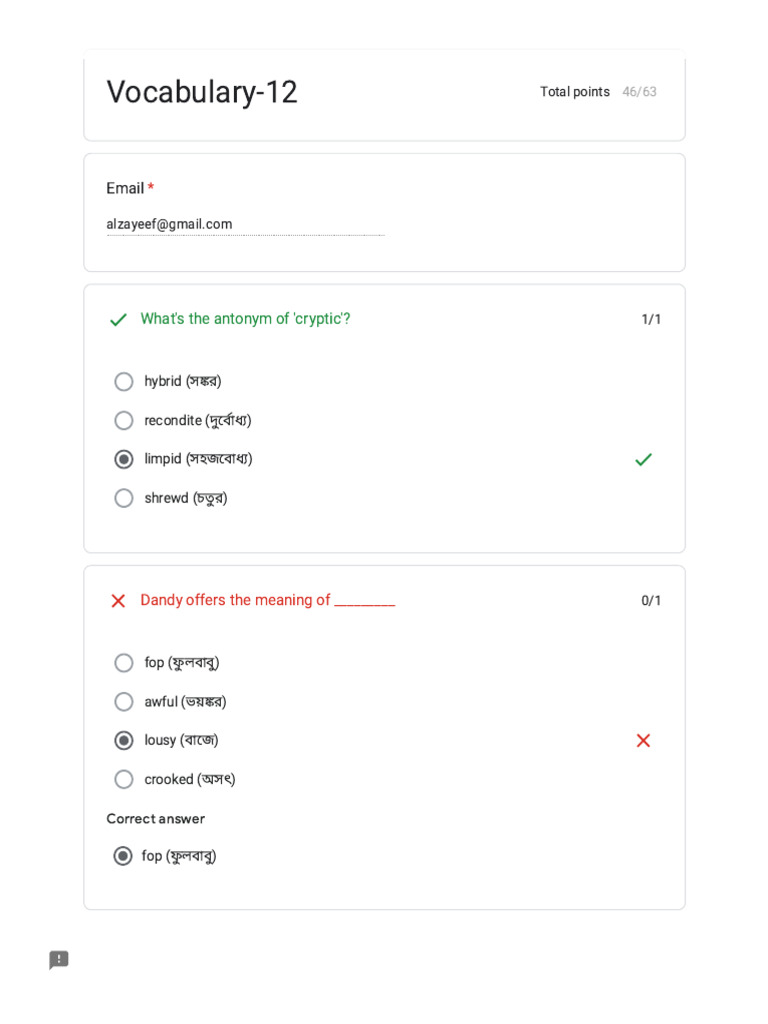Click the Vocabulary-12 form title
The image size is (768, 1024).
pyautogui.click(x=202, y=92)
